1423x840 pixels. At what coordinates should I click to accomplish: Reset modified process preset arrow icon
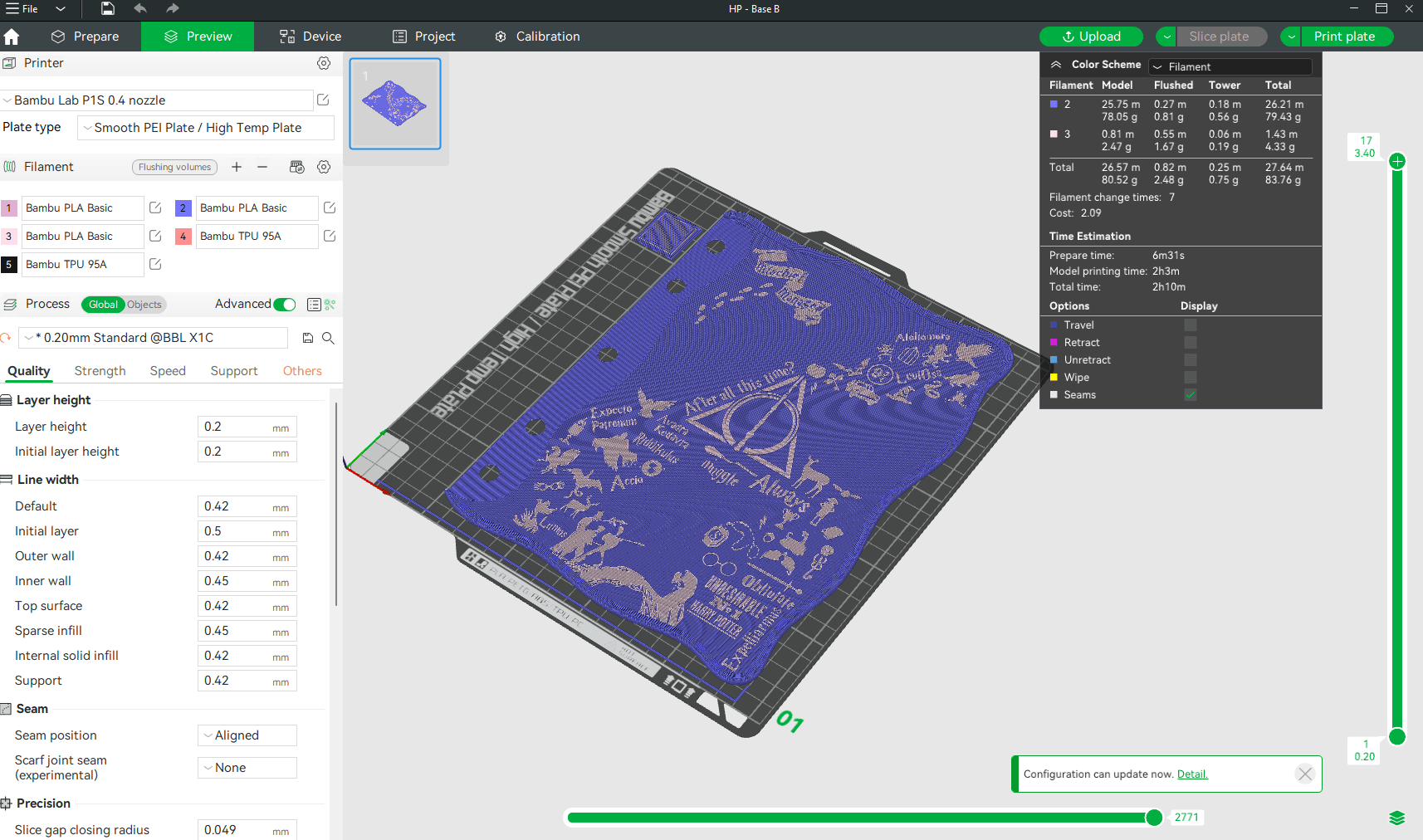click(x=6, y=338)
